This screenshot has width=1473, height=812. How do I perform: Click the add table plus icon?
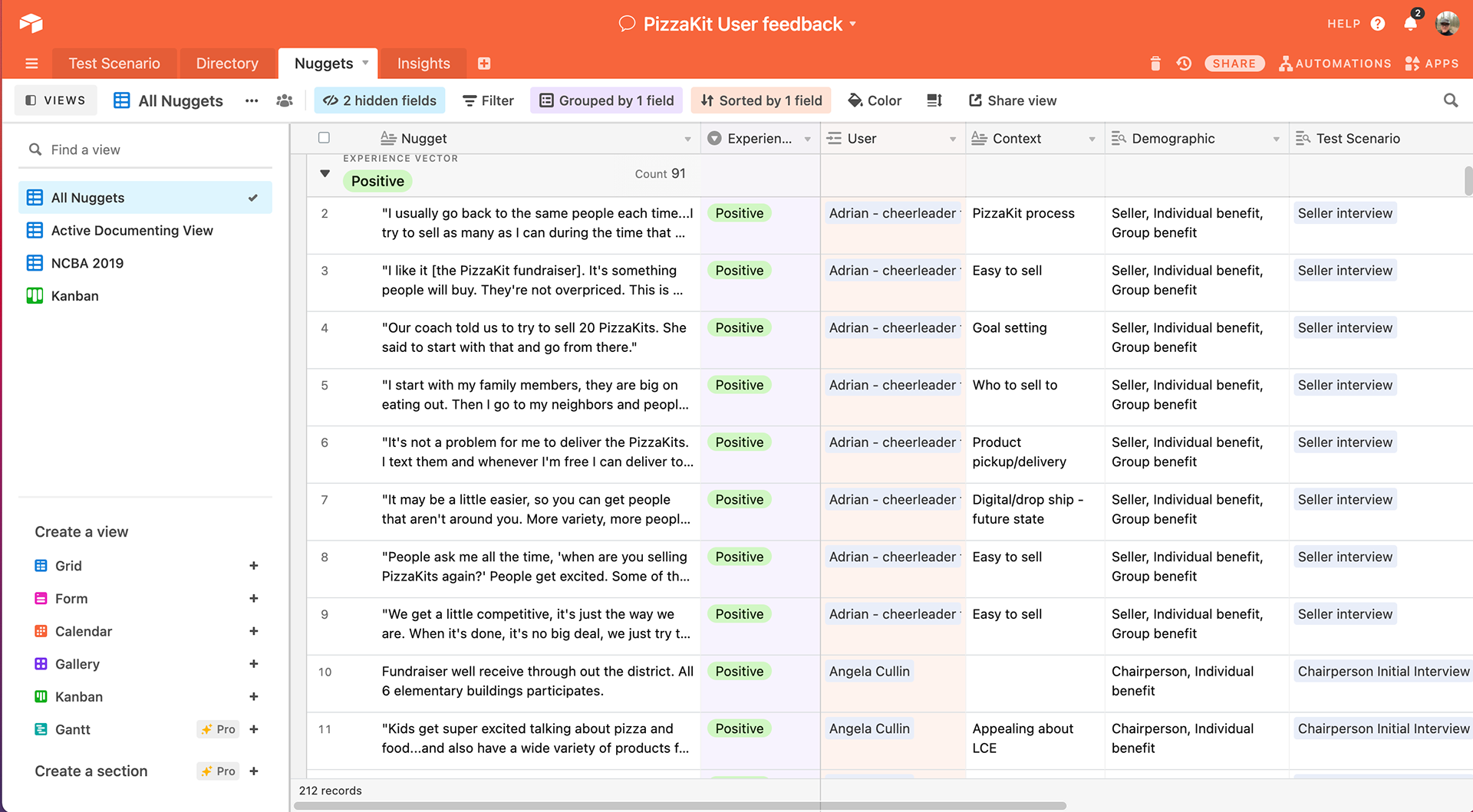[484, 64]
